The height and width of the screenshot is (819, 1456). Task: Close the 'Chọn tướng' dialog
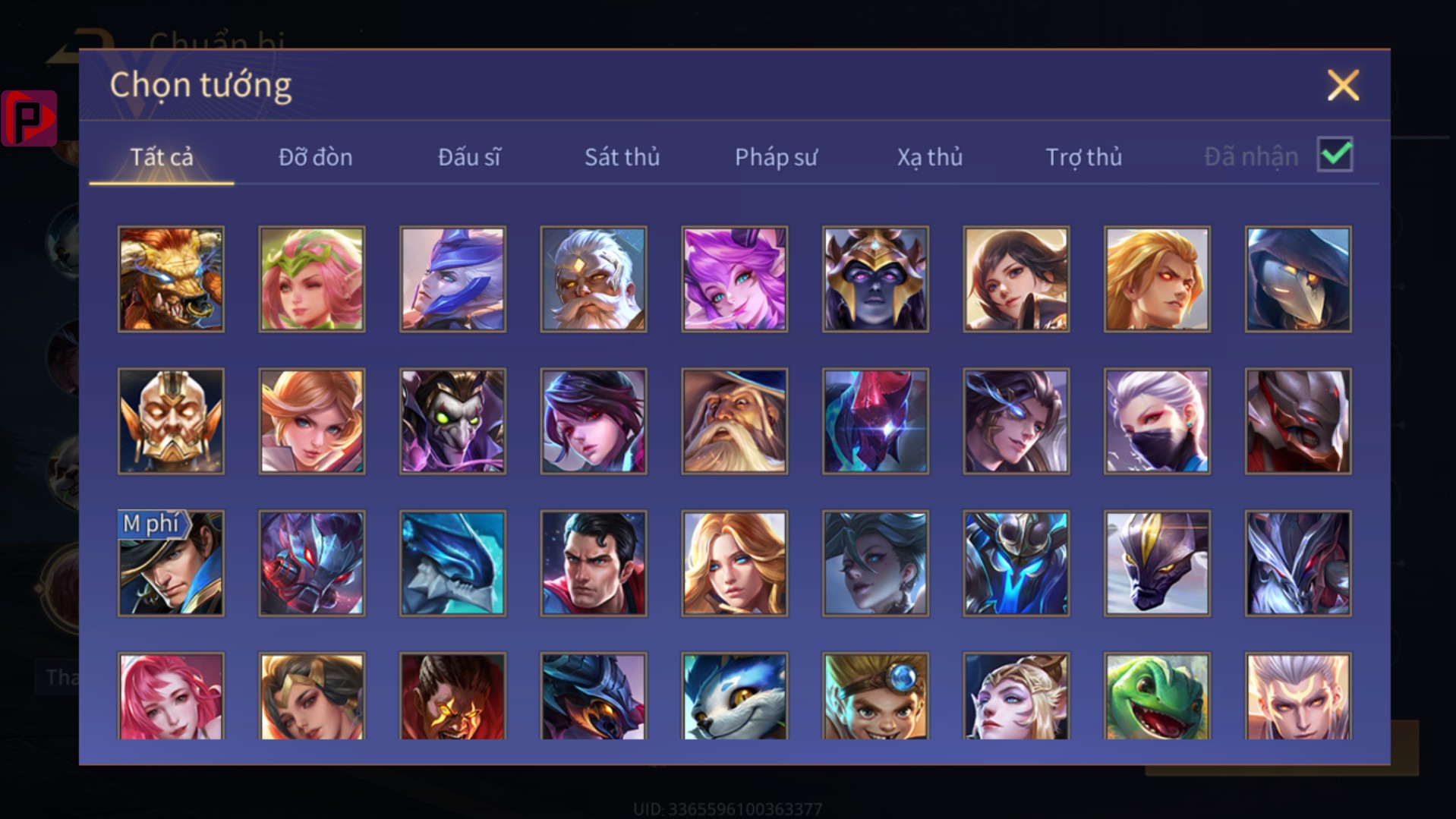[x=1343, y=85]
